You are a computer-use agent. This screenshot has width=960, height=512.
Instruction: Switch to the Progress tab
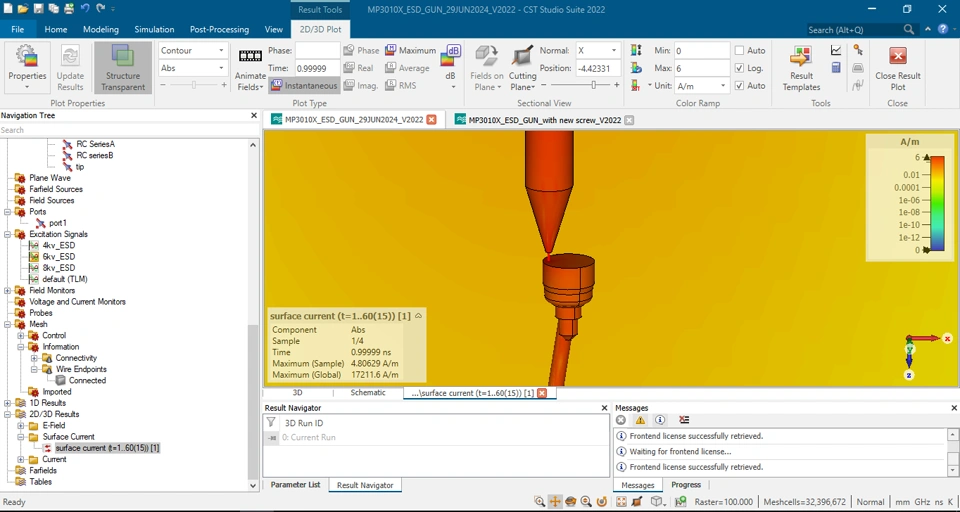tap(686, 484)
